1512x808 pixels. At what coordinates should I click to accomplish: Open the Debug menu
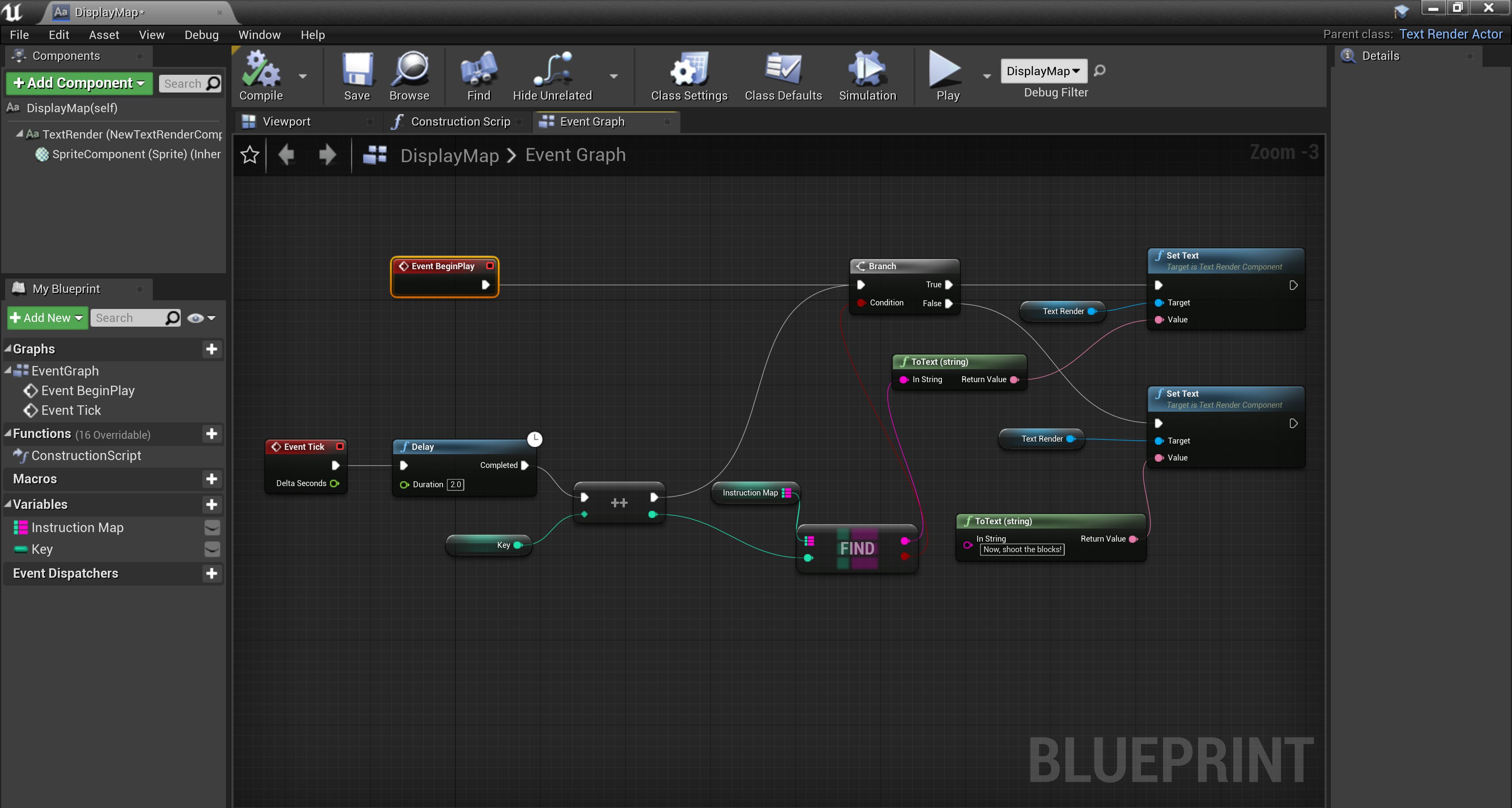[x=201, y=35]
